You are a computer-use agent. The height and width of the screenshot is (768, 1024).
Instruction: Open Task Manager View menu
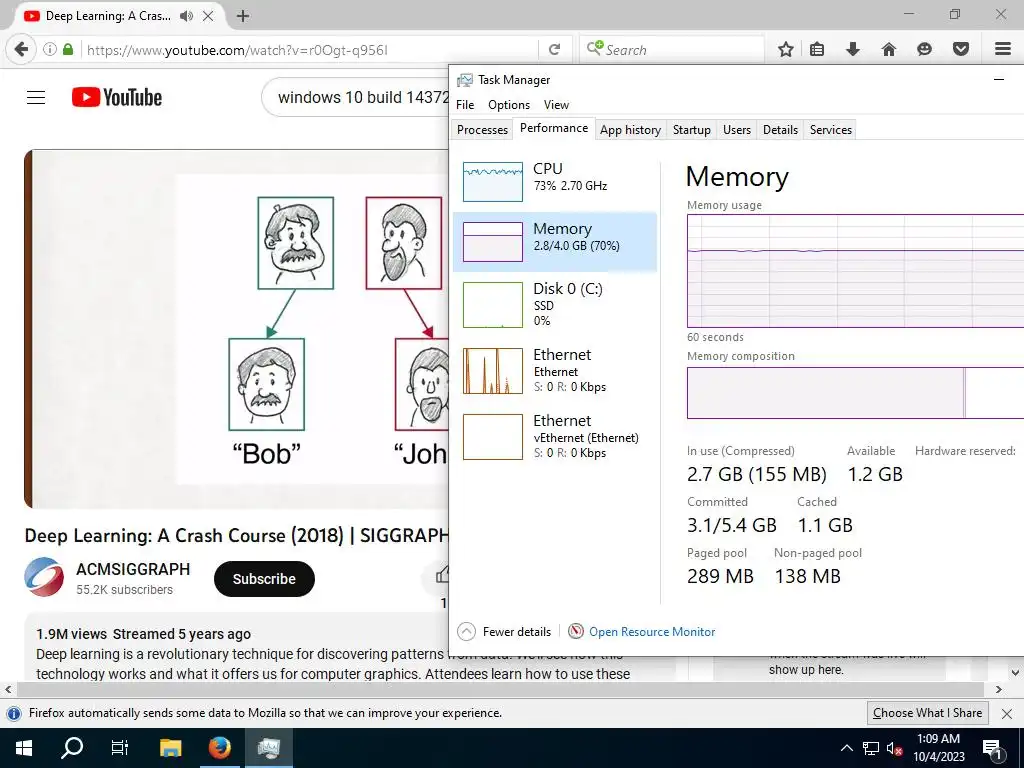[x=556, y=105]
